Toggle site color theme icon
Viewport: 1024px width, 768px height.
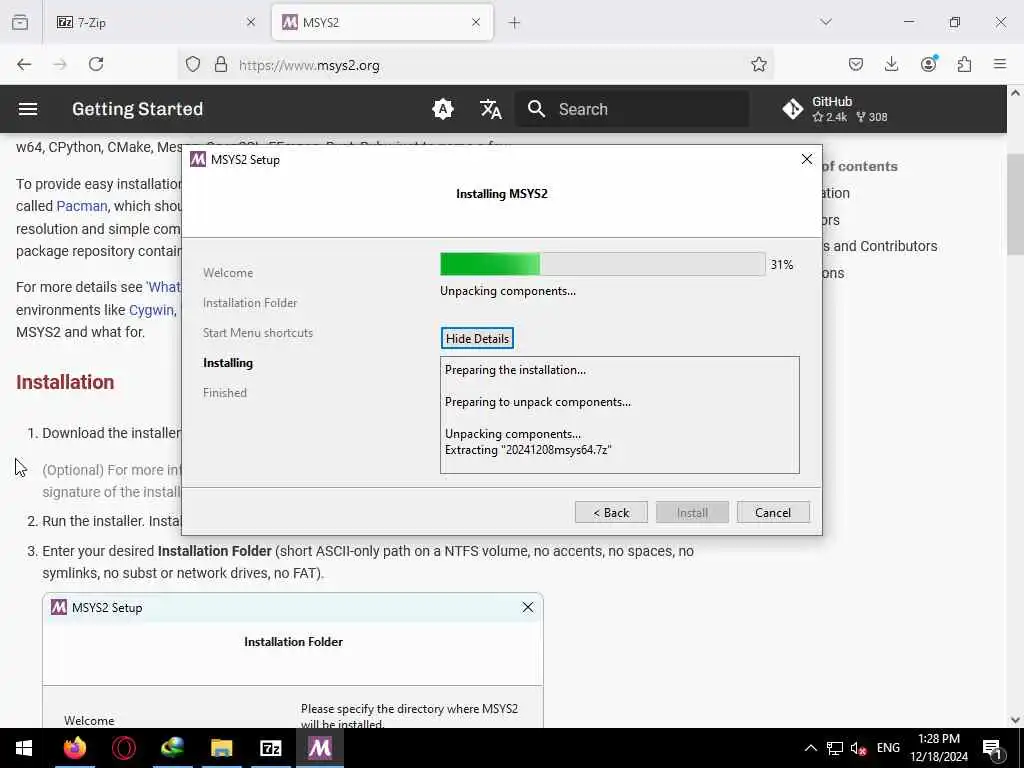click(443, 109)
